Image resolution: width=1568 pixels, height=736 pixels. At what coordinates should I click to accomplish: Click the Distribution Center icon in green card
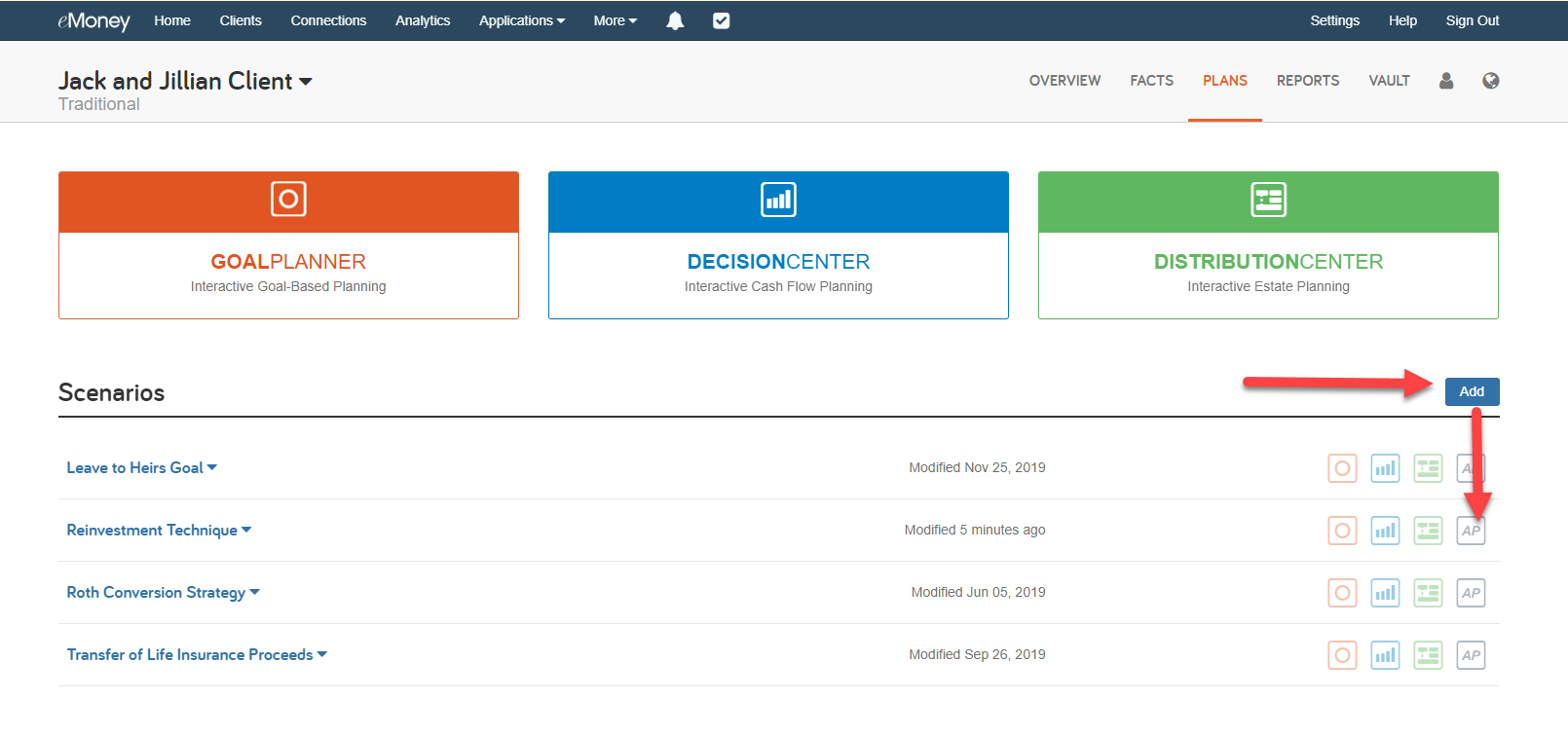click(x=1268, y=200)
